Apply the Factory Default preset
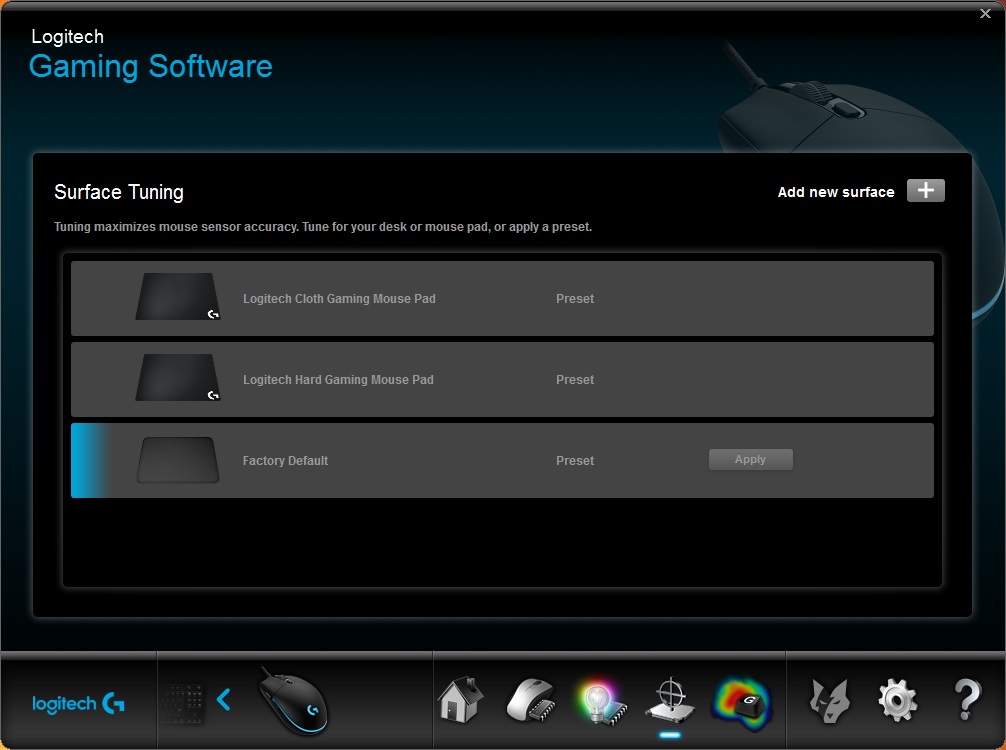 751,459
